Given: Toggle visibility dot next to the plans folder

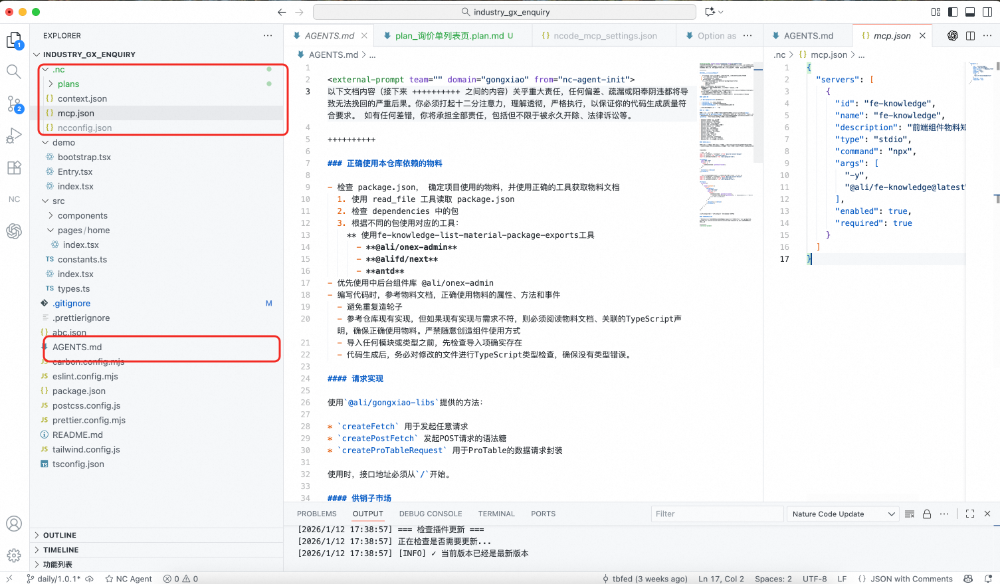Looking at the screenshot, I should [267, 84].
